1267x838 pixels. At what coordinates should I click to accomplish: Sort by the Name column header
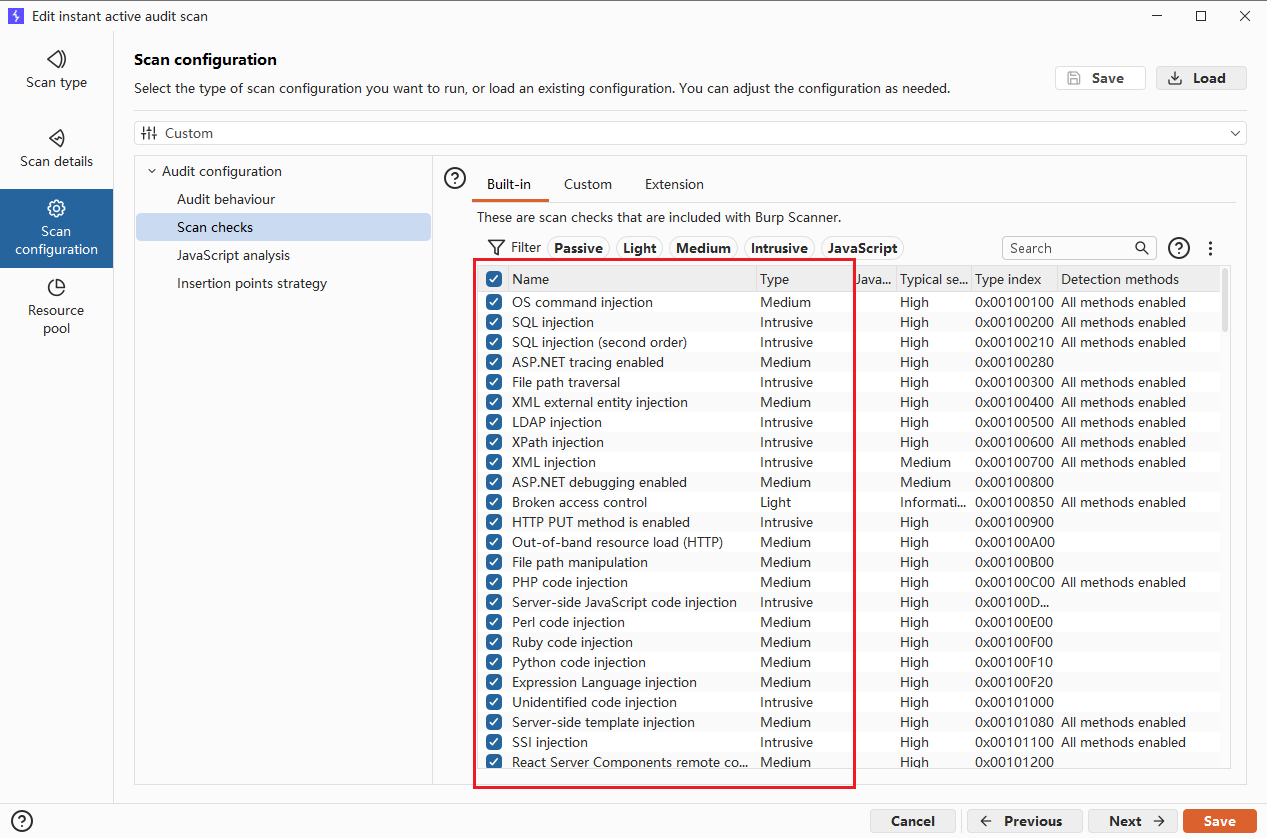point(632,280)
